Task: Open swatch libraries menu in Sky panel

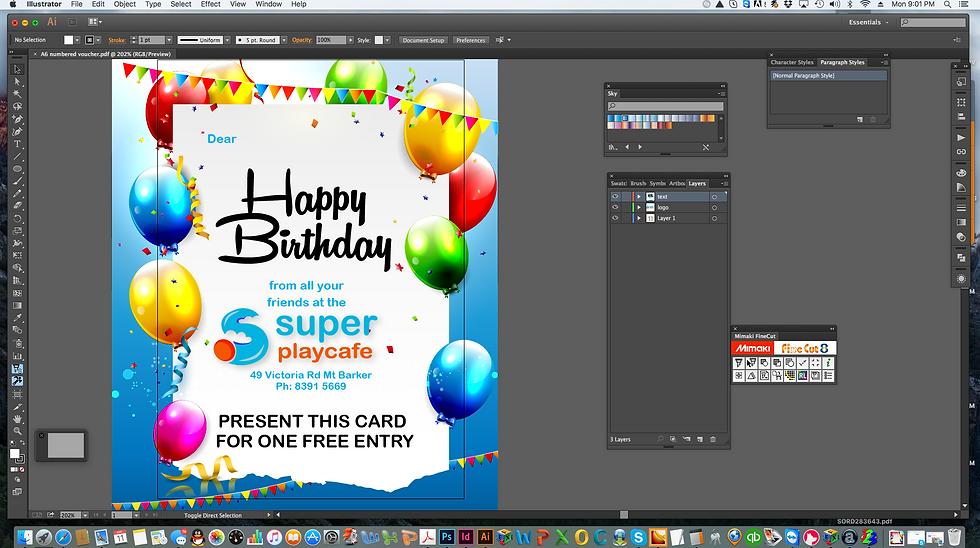Action: pos(612,147)
